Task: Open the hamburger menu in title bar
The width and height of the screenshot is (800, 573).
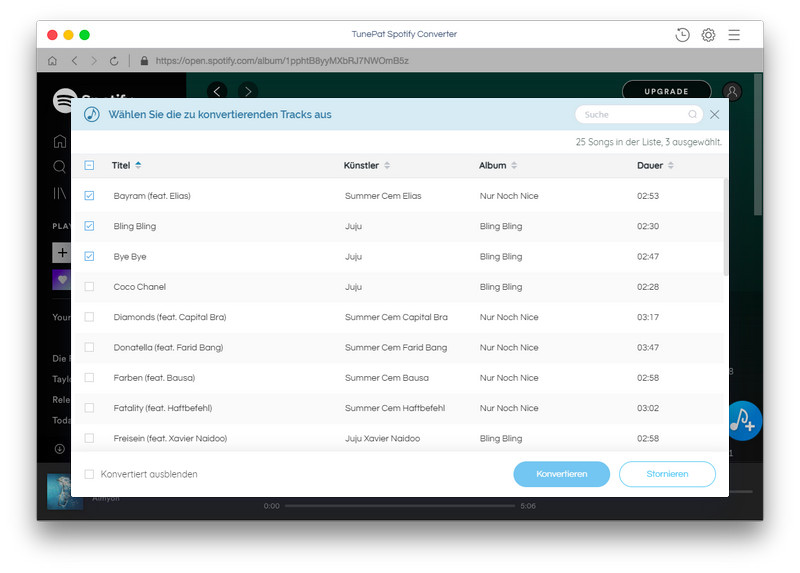Action: tap(734, 35)
